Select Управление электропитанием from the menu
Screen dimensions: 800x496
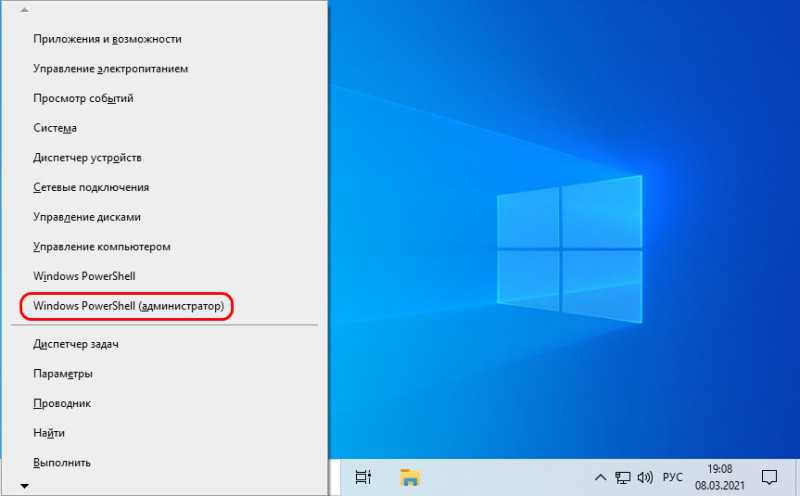[x=164, y=69]
